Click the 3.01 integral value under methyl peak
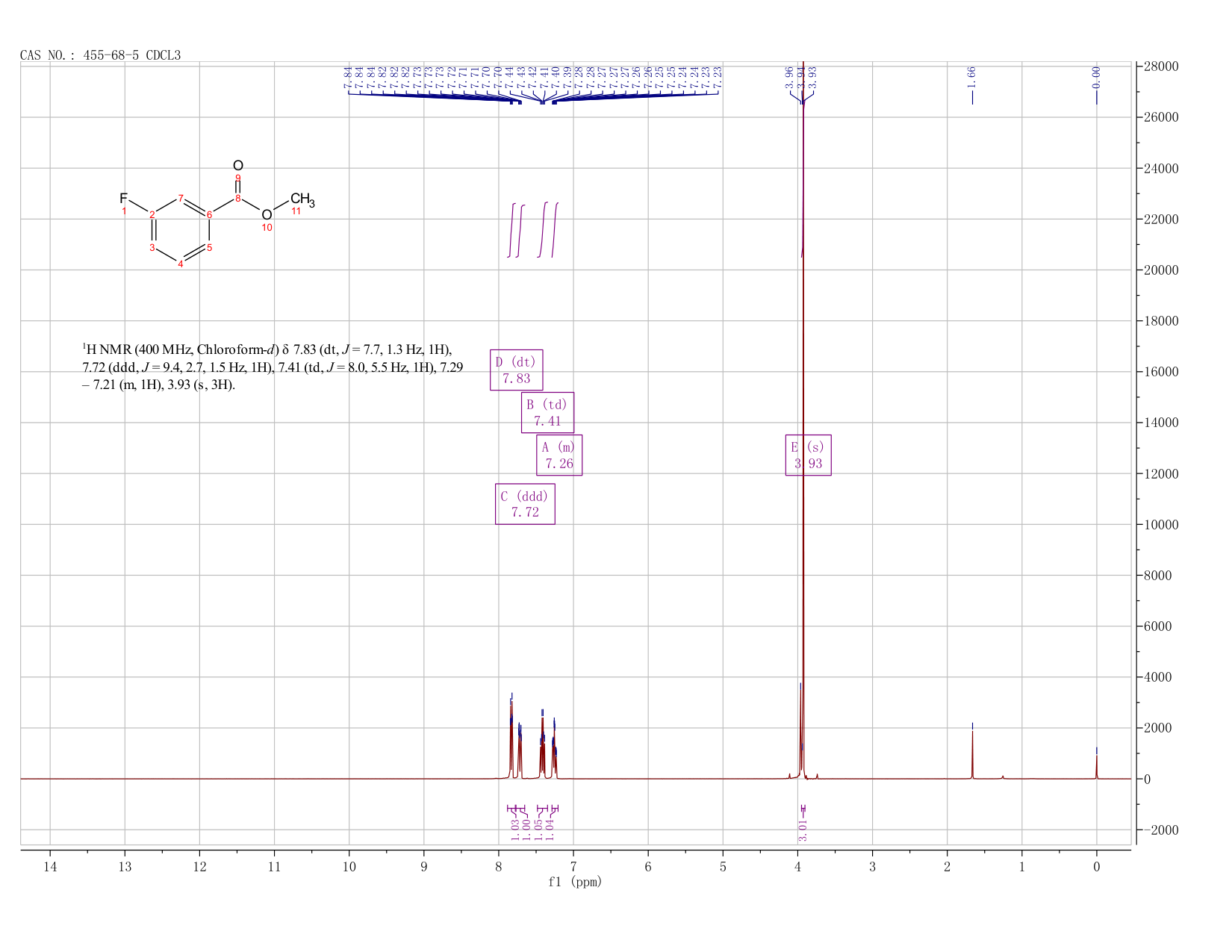Screen dimensions: 1232x952 coord(803,830)
